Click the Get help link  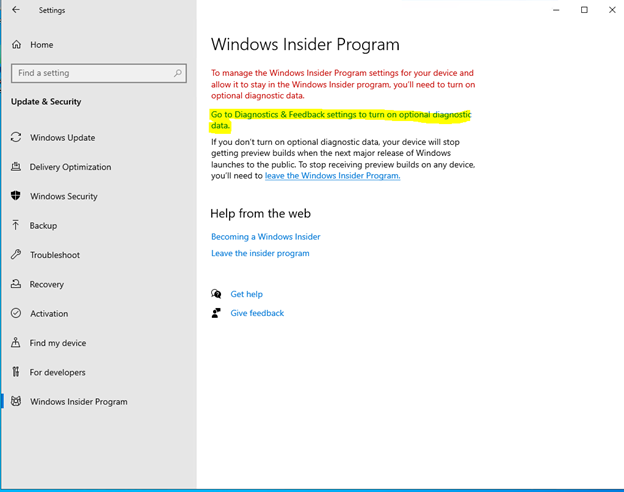[246, 294]
